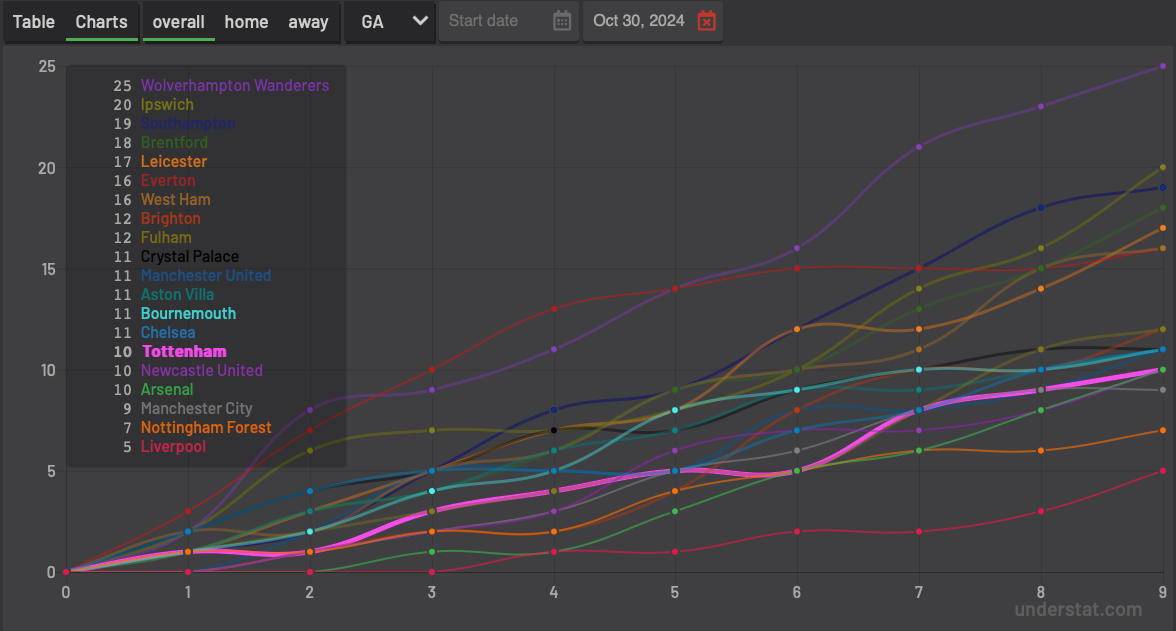1176x631 pixels.
Task: Click Manchester United legend entry
Action: (206, 275)
